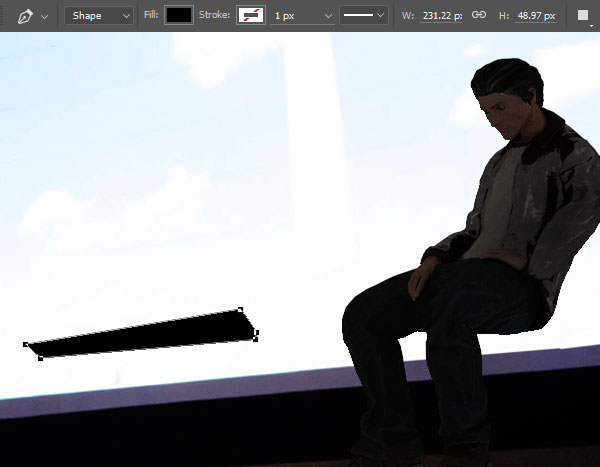Open the Shape tool mode dropdown

pos(99,16)
